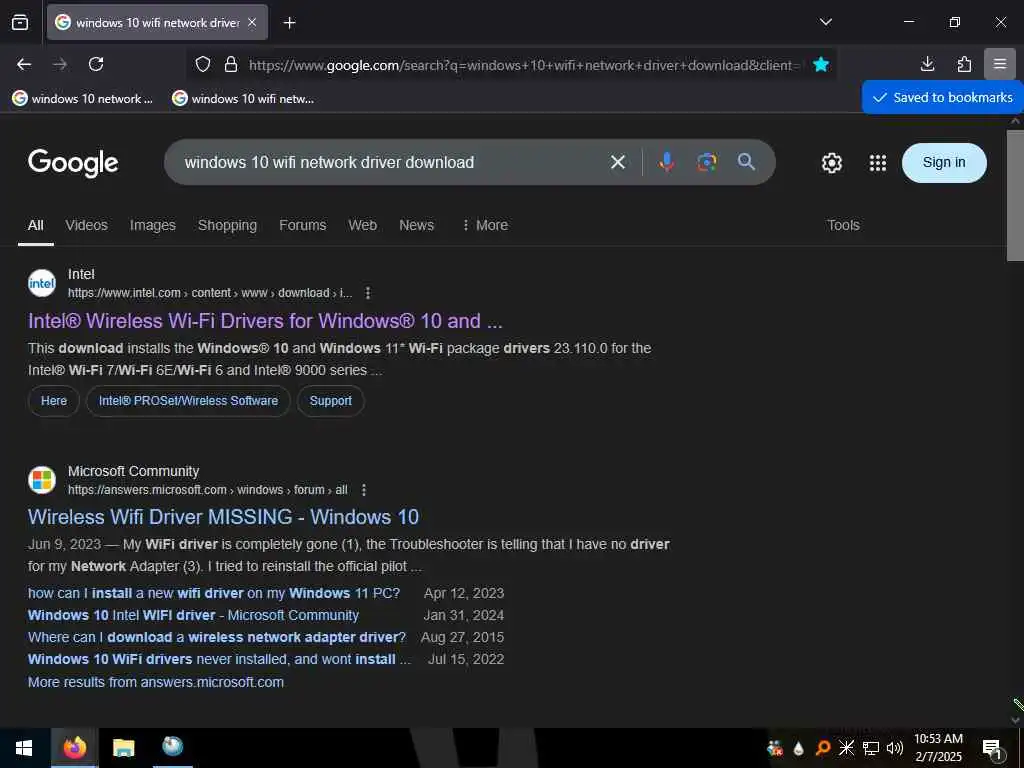Select the All results tab
1024x768 pixels.
(x=36, y=225)
